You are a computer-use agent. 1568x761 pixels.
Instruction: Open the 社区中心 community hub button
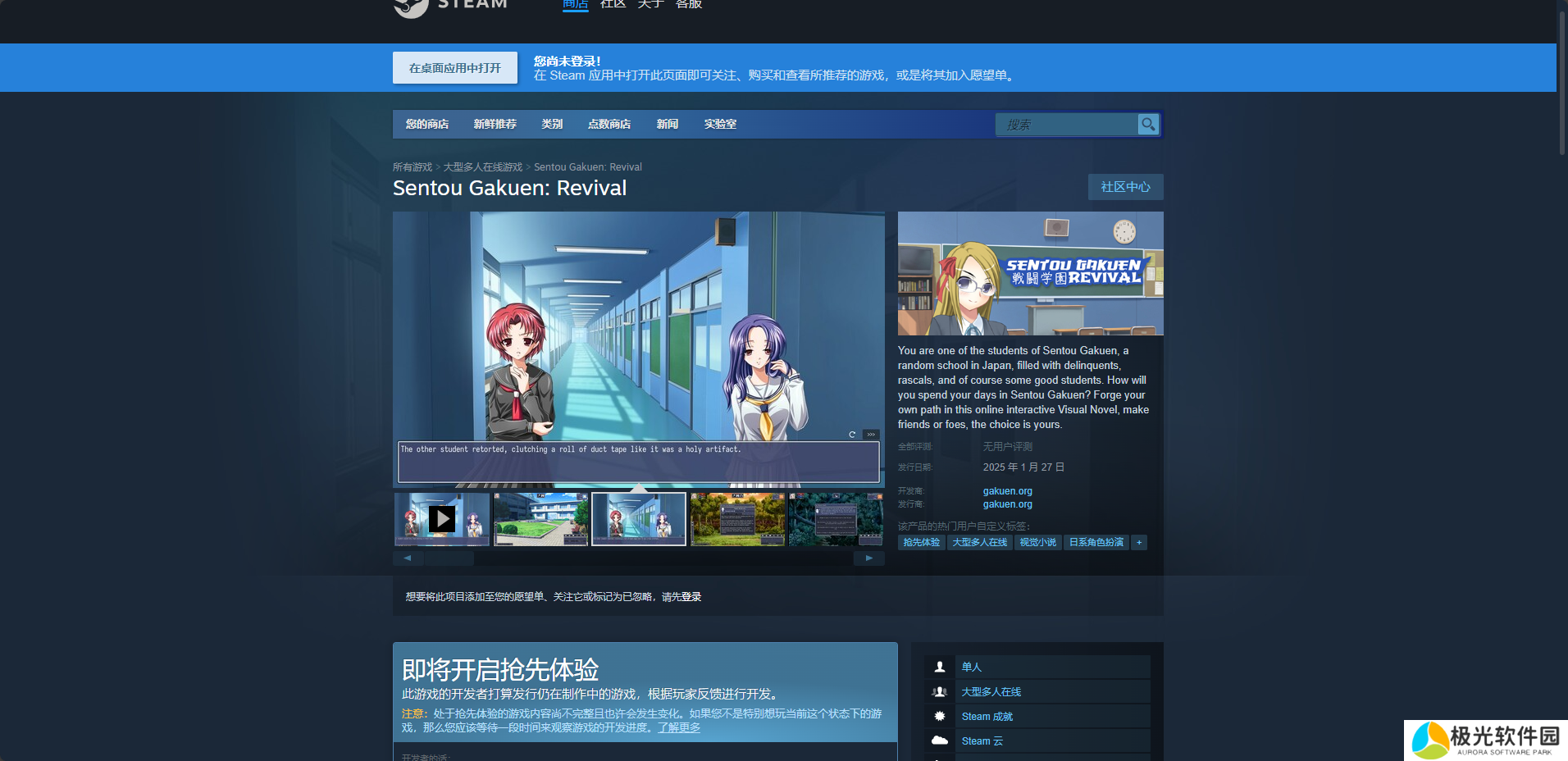coord(1125,187)
